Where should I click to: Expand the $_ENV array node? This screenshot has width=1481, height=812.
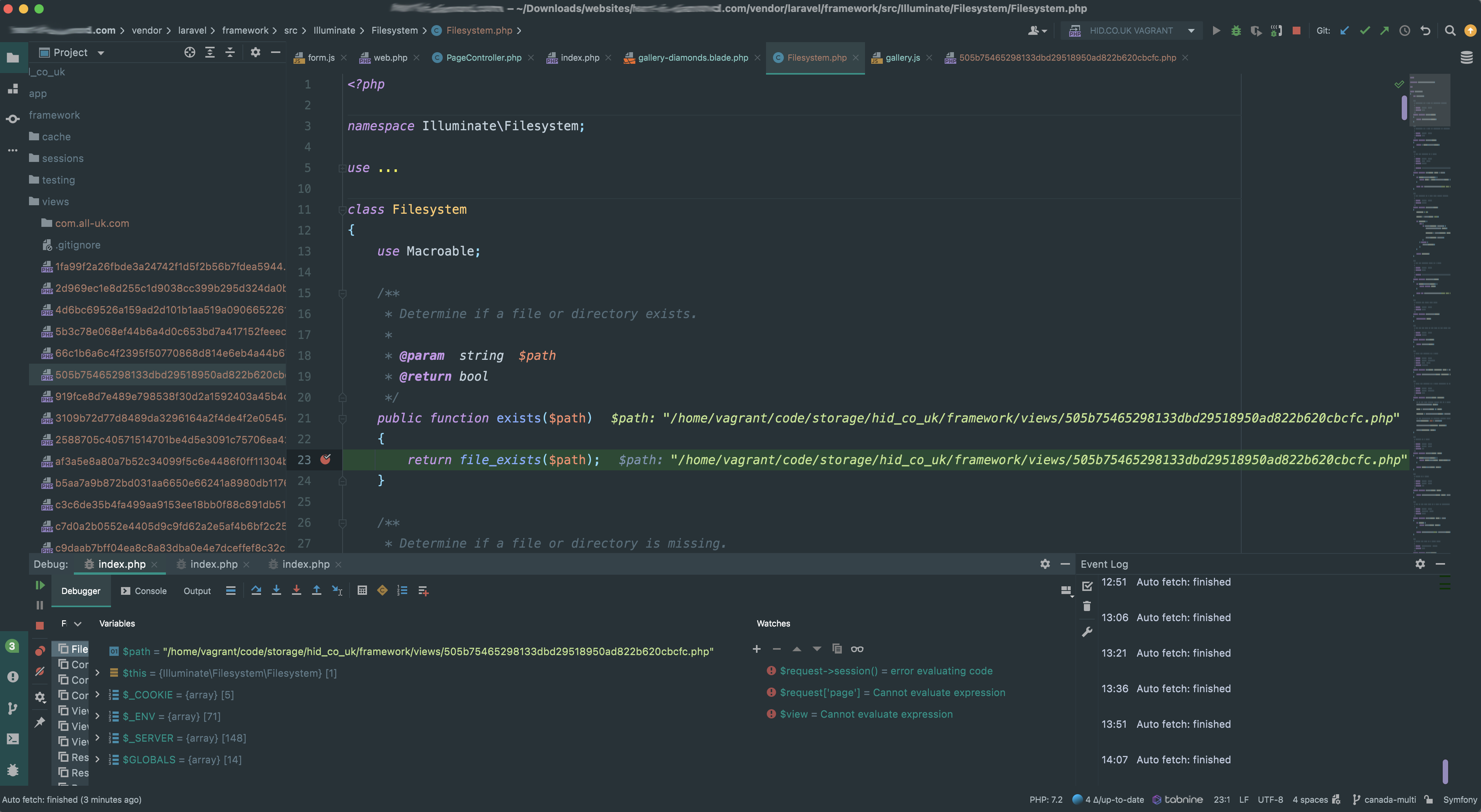[x=97, y=716]
